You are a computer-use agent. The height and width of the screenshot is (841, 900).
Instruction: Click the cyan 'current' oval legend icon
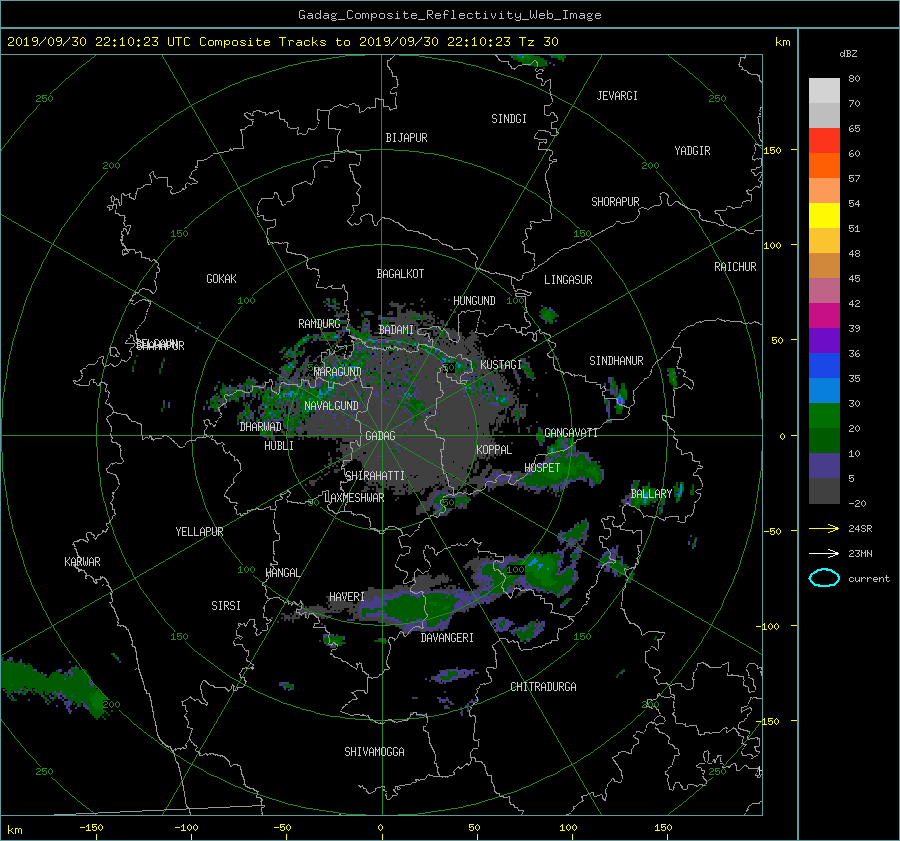tap(824, 578)
